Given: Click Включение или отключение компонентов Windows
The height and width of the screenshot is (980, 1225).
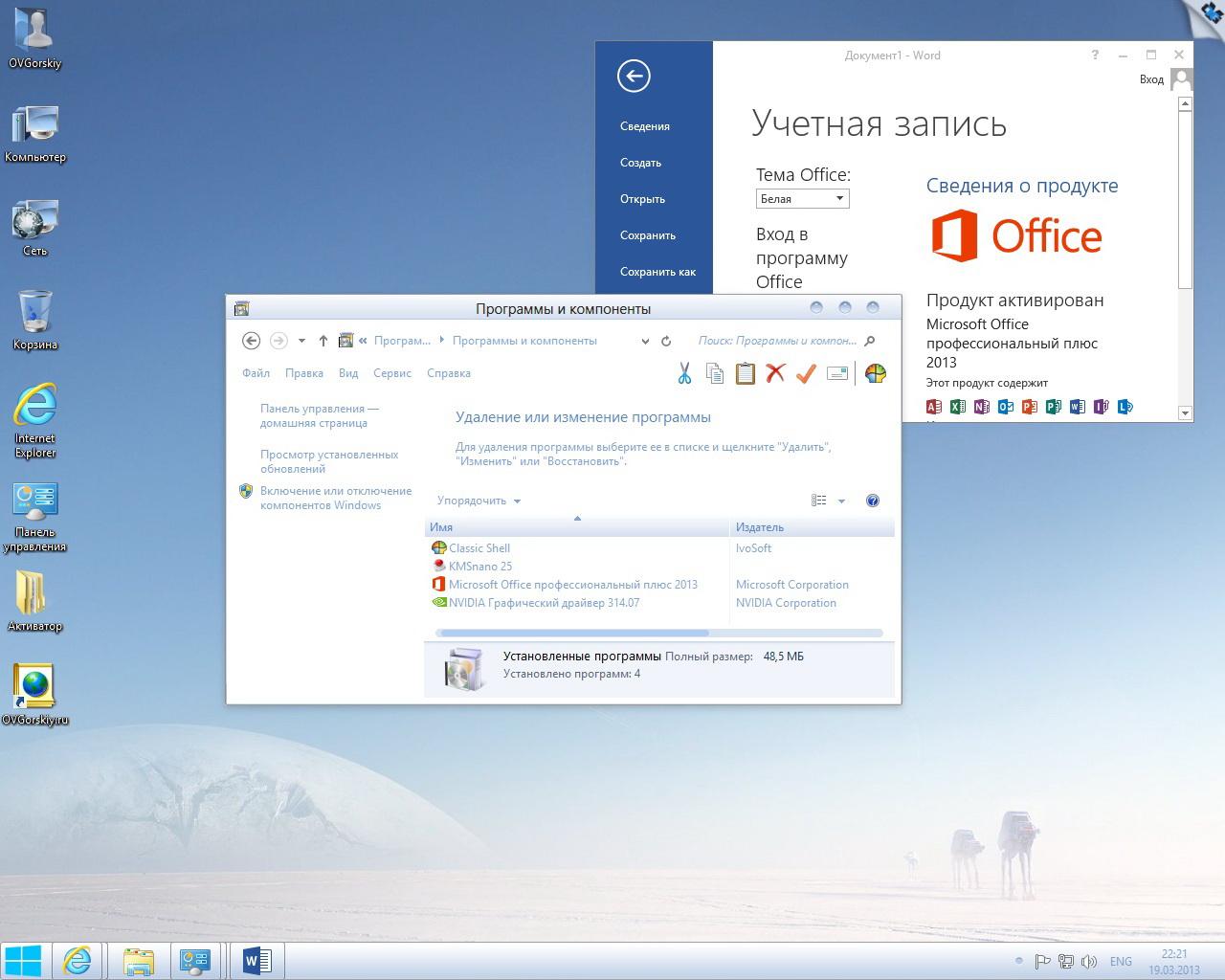Looking at the screenshot, I should [x=335, y=498].
